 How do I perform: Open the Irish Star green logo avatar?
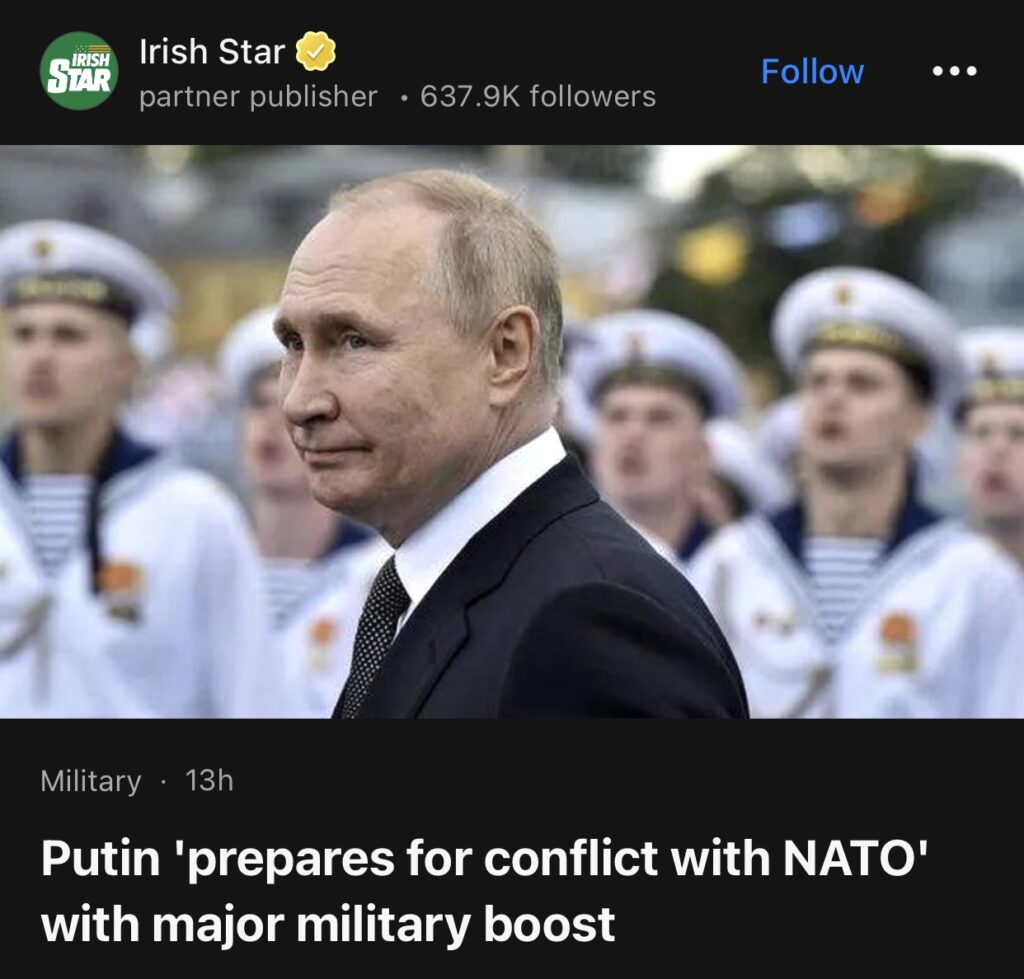(79, 71)
